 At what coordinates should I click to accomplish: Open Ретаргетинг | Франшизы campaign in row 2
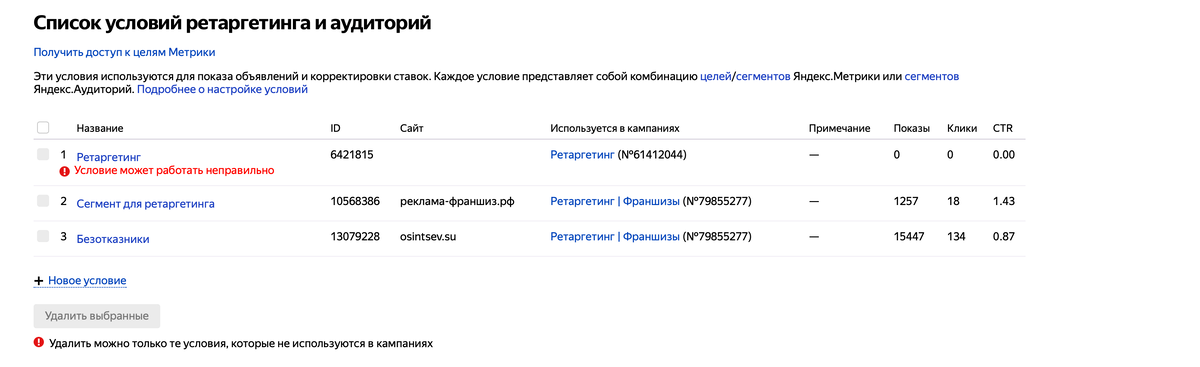615,202
